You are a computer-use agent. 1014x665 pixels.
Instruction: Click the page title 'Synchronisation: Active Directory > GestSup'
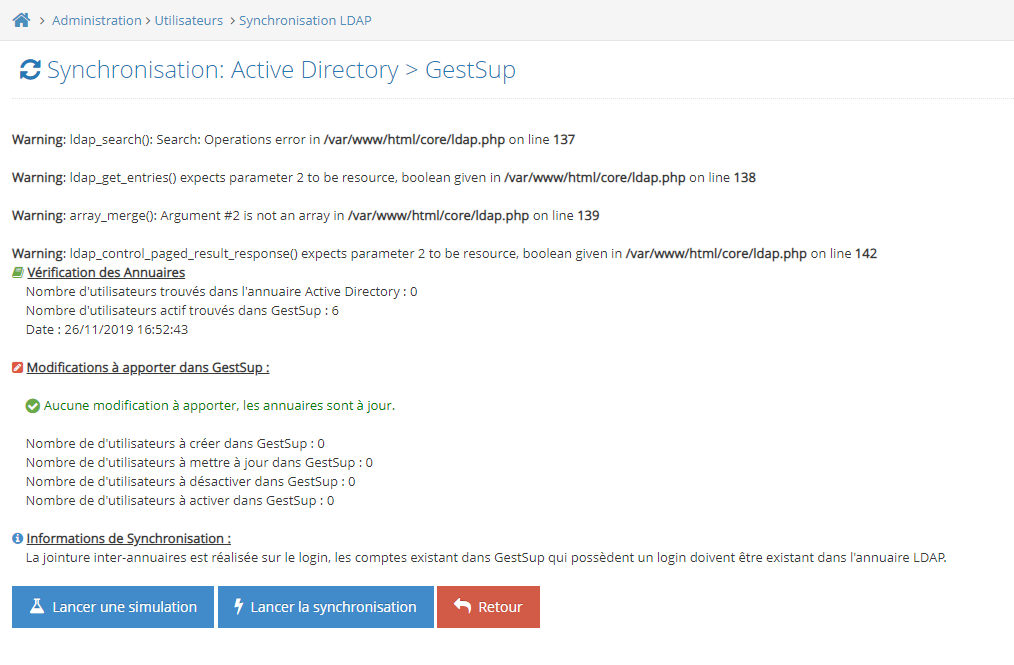click(x=281, y=70)
